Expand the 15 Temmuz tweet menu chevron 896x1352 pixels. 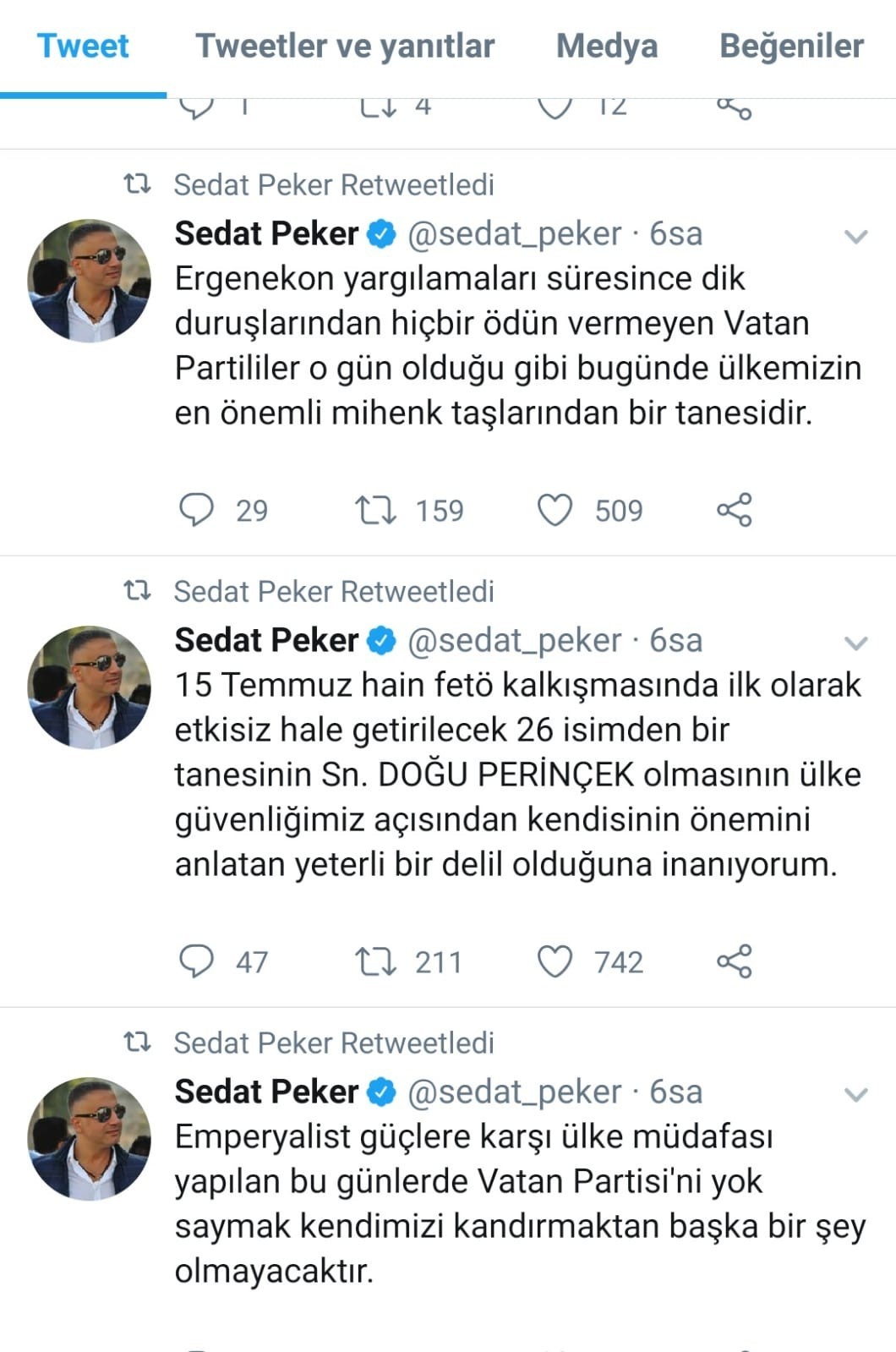[856, 643]
